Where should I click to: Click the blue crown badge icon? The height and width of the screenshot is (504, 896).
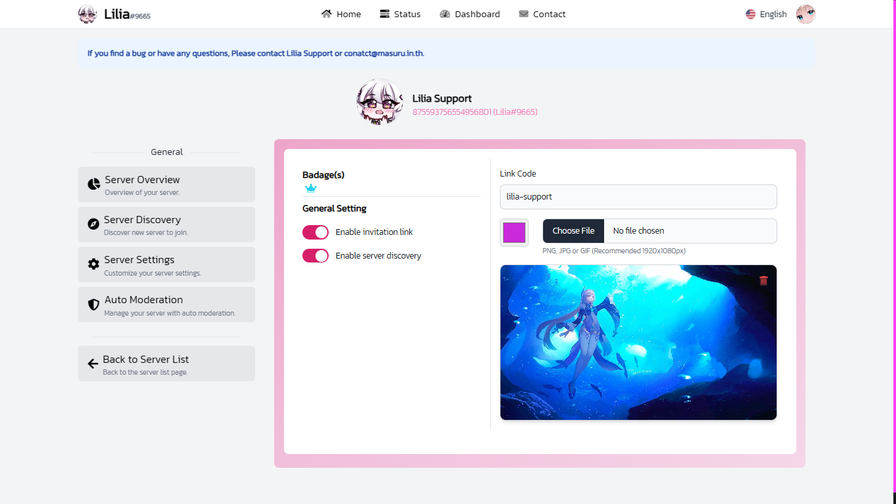[310, 188]
